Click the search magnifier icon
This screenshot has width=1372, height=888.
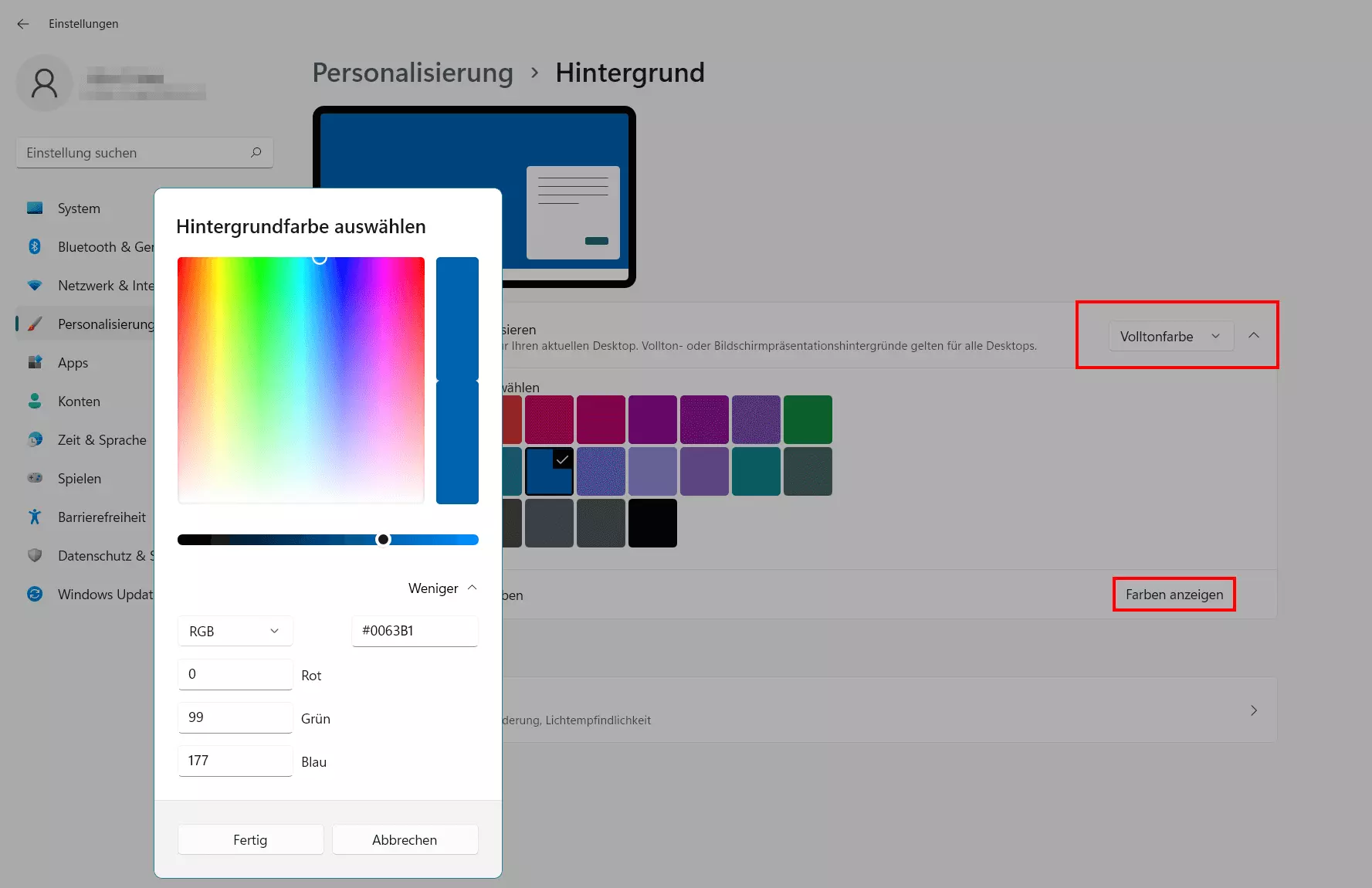256,152
